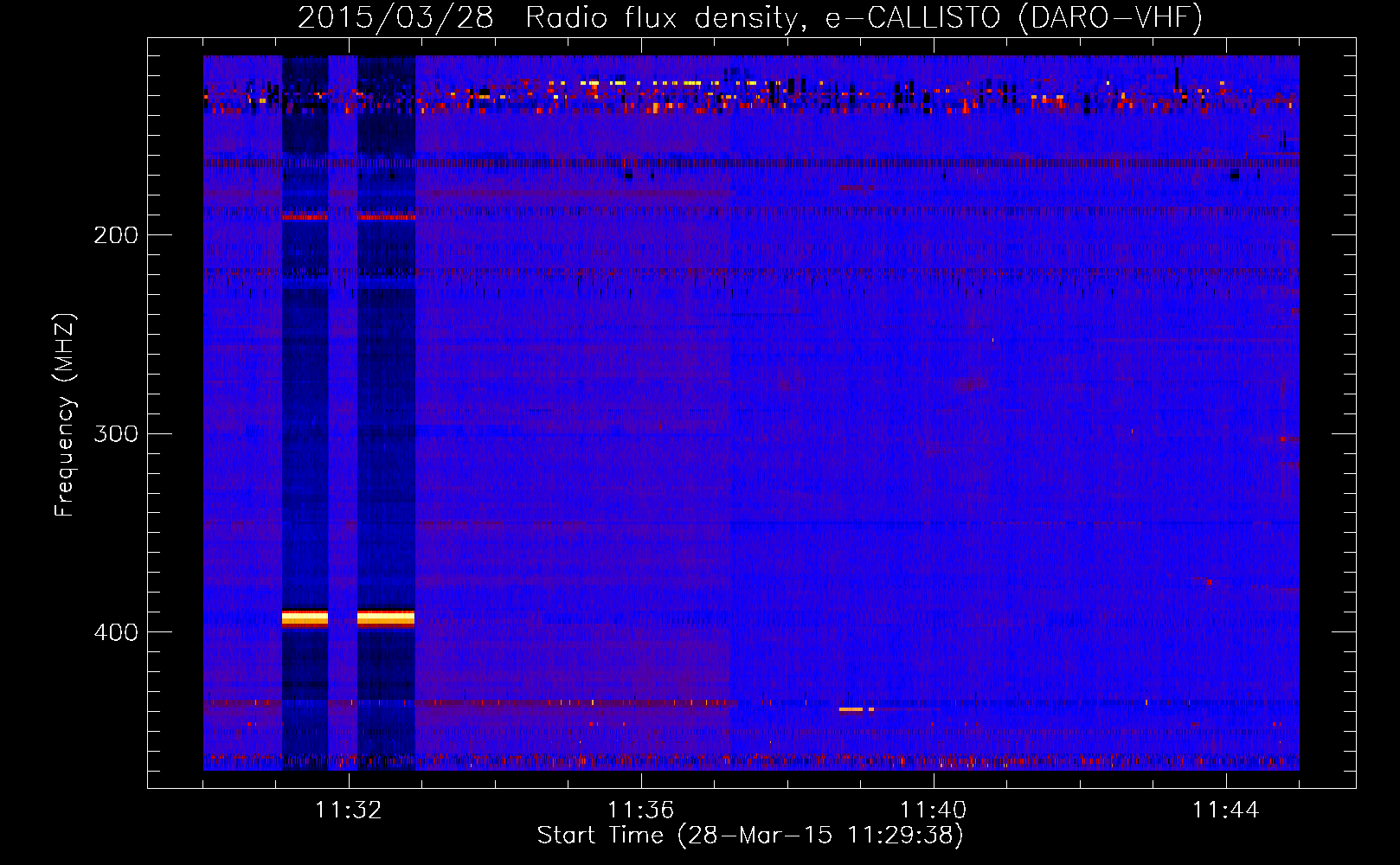The image size is (1400, 865).
Task: Click the first bright band near 400 MHz
Action: [305, 618]
